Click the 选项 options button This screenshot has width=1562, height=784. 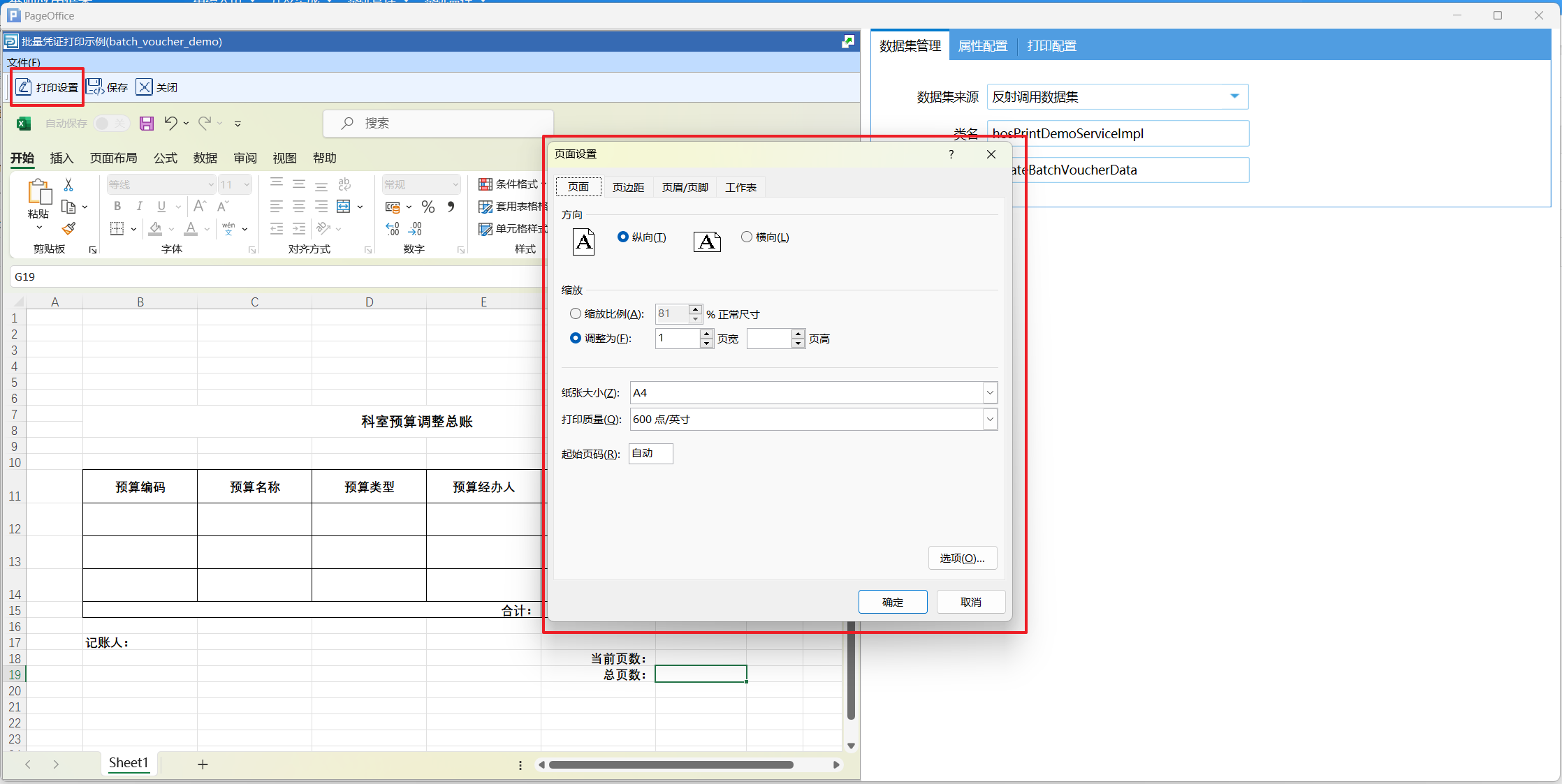coord(962,559)
